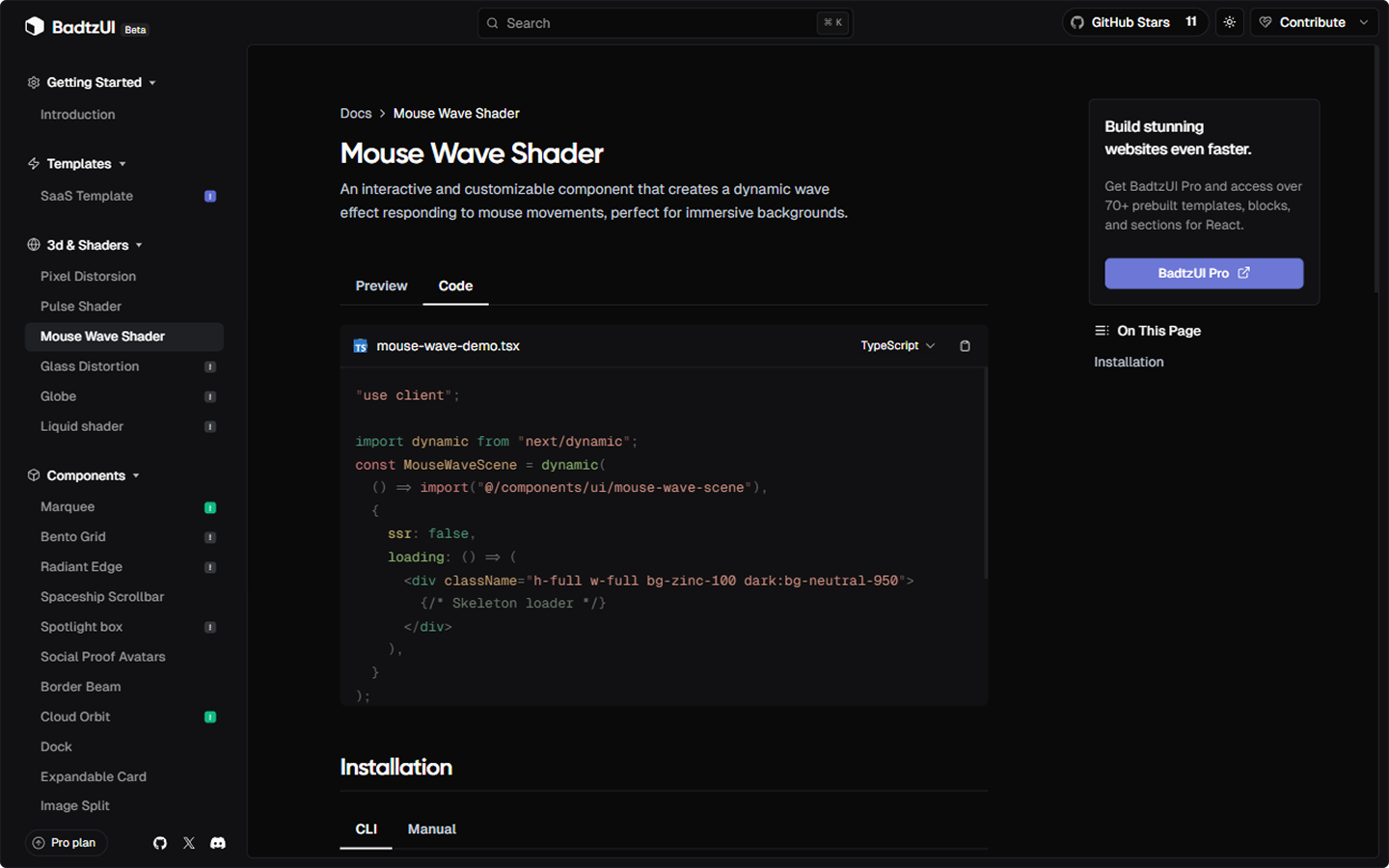Click the GitHub Stars button
The image size is (1389, 868).
[1134, 22]
